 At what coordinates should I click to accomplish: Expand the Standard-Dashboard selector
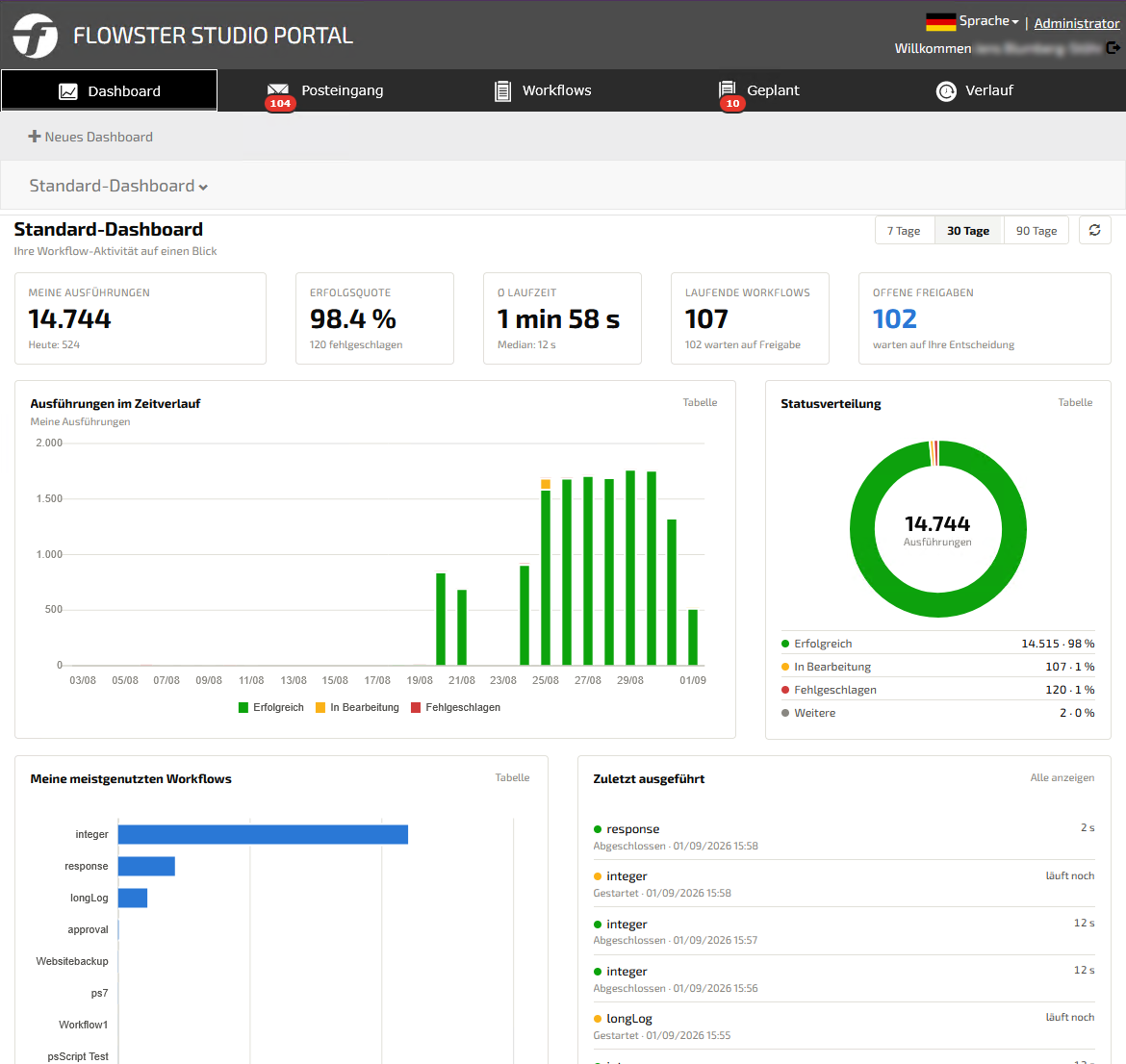[x=118, y=186]
